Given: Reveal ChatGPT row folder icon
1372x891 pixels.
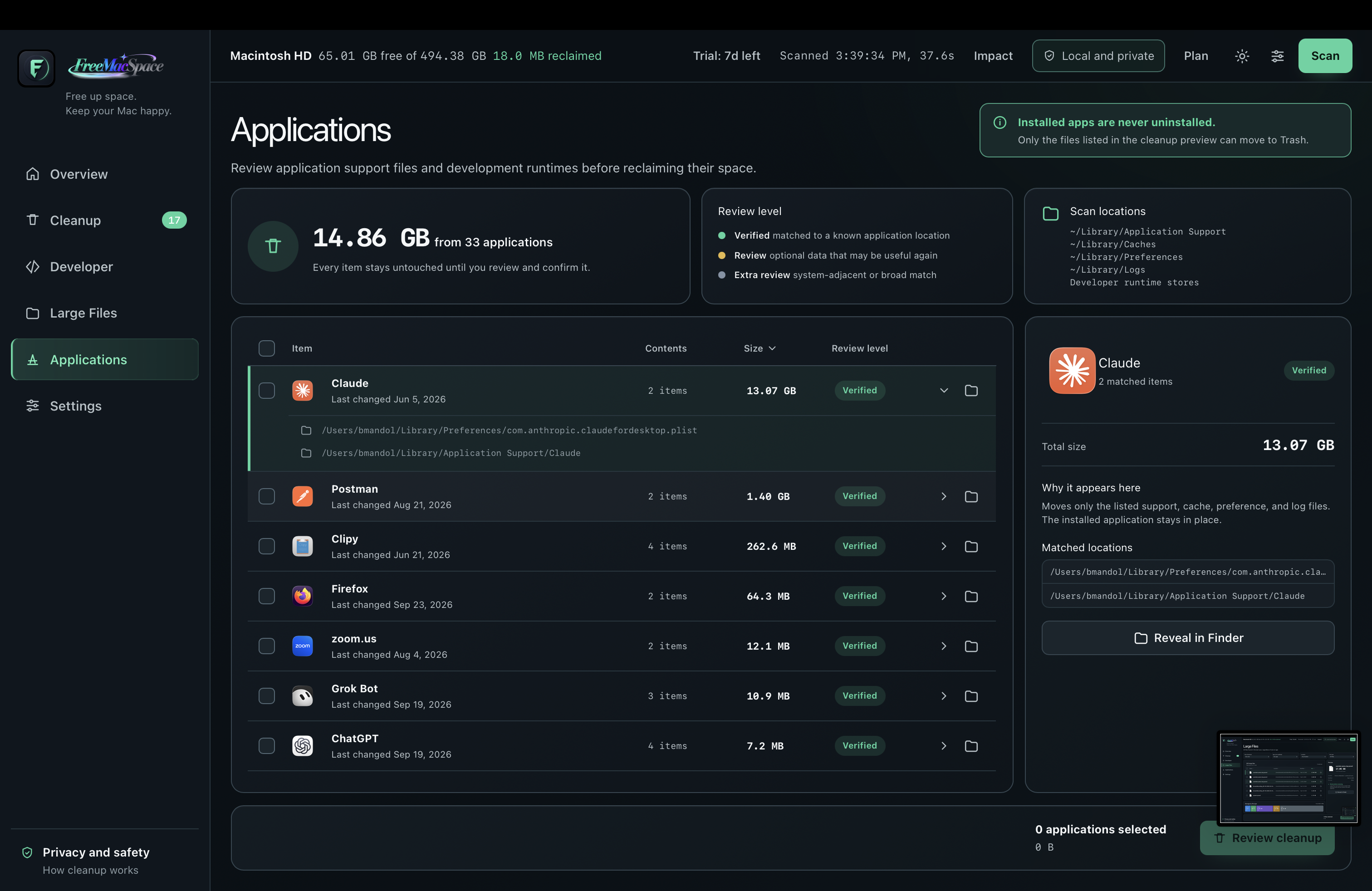Looking at the screenshot, I should (x=971, y=746).
